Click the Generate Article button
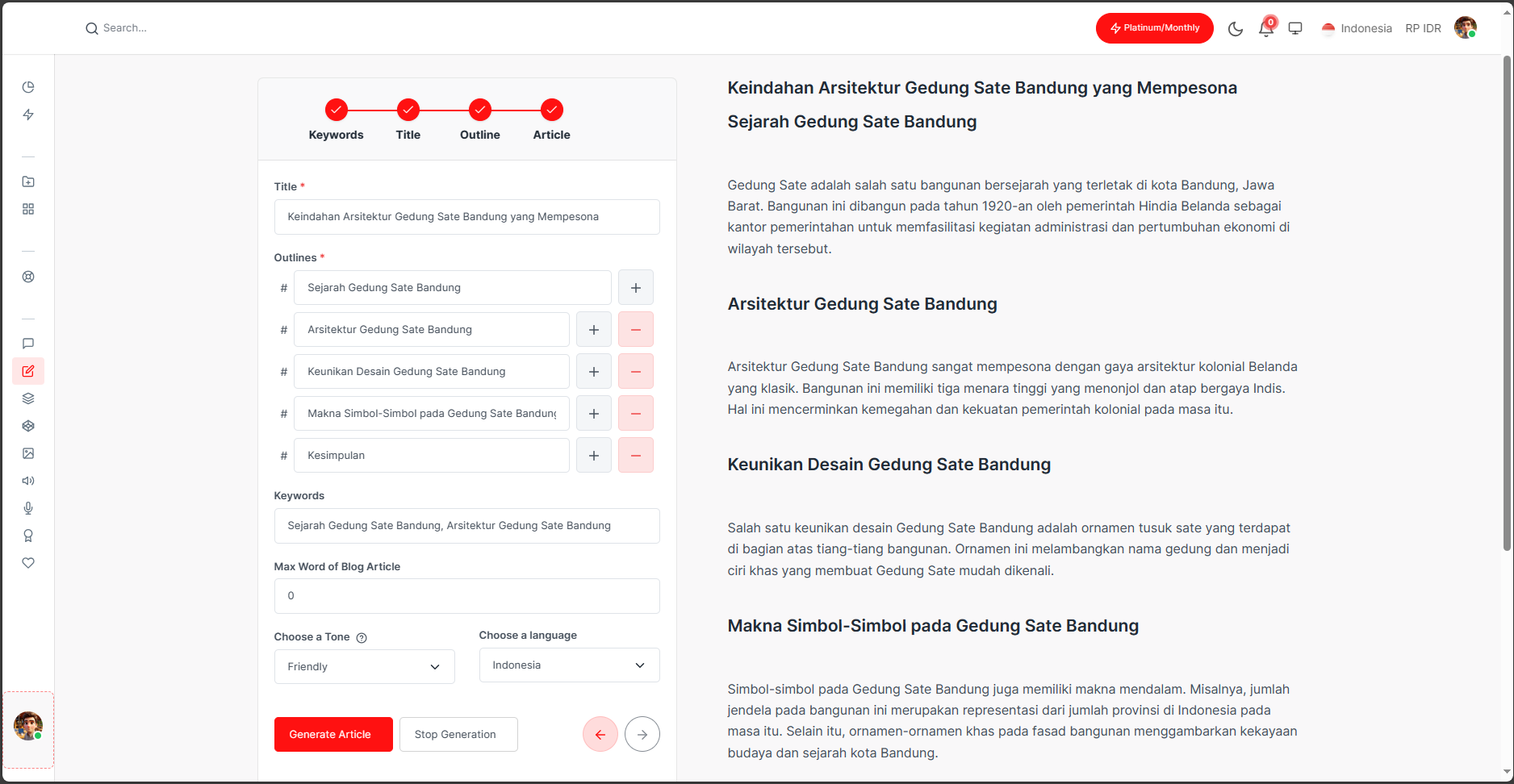This screenshot has height=784, width=1514. [333, 734]
